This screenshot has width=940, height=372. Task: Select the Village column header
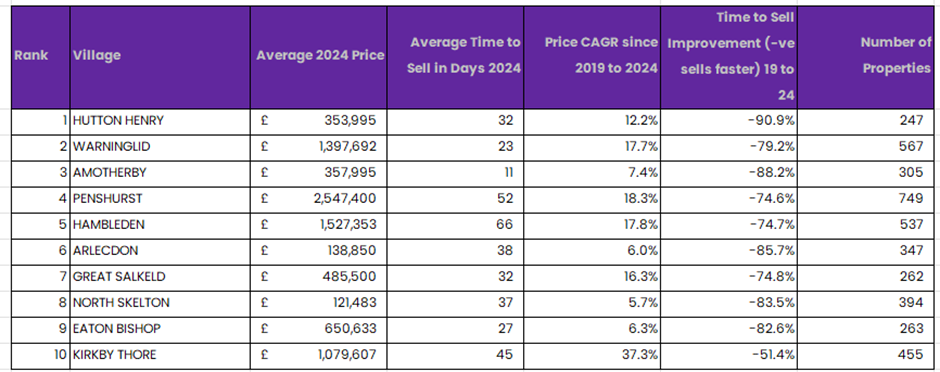(x=160, y=58)
